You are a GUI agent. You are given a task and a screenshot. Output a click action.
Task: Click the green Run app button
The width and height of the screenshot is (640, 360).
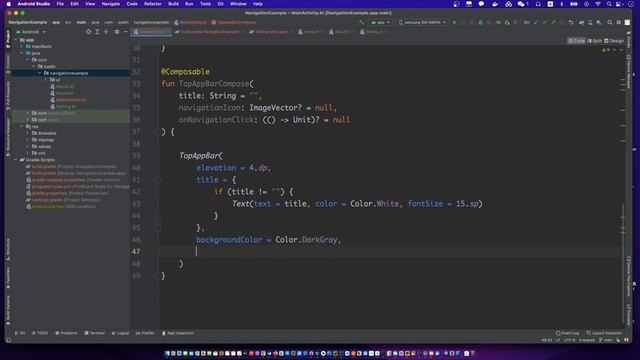coord(454,22)
